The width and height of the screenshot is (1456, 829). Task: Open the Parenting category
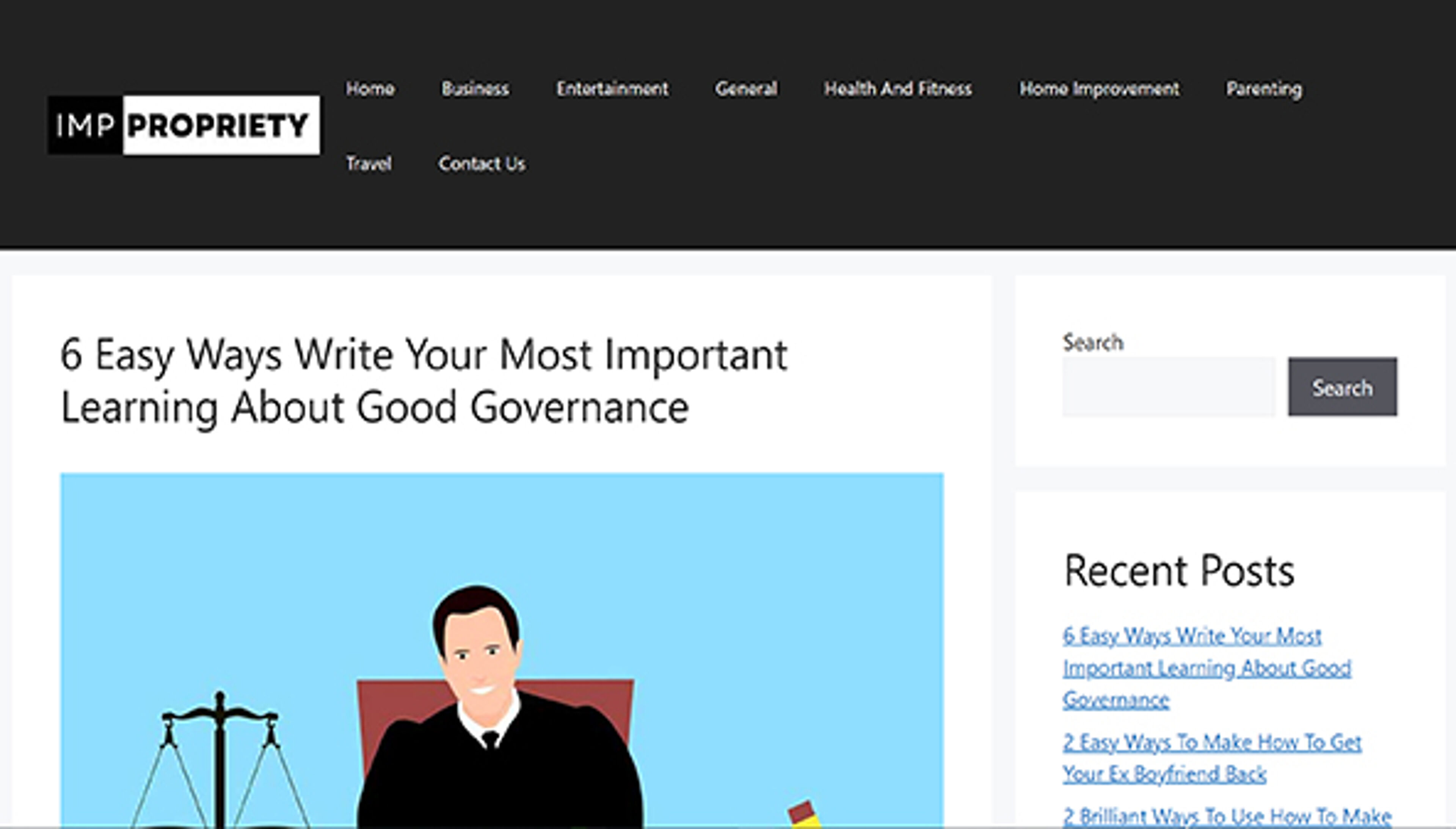pyautogui.click(x=1264, y=89)
